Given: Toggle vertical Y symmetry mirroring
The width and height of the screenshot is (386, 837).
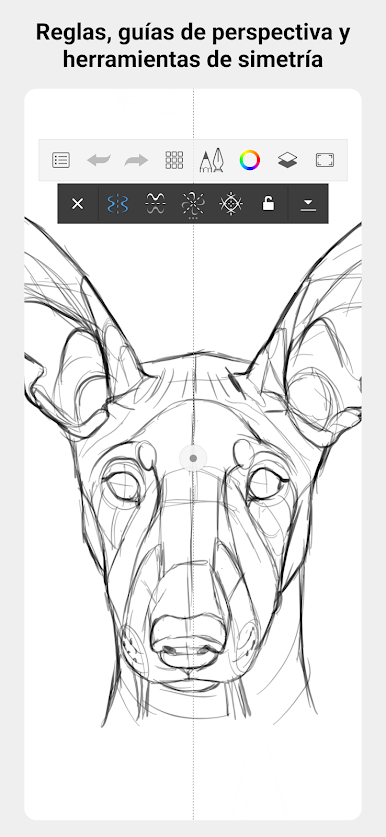Looking at the screenshot, I should [x=117, y=203].
